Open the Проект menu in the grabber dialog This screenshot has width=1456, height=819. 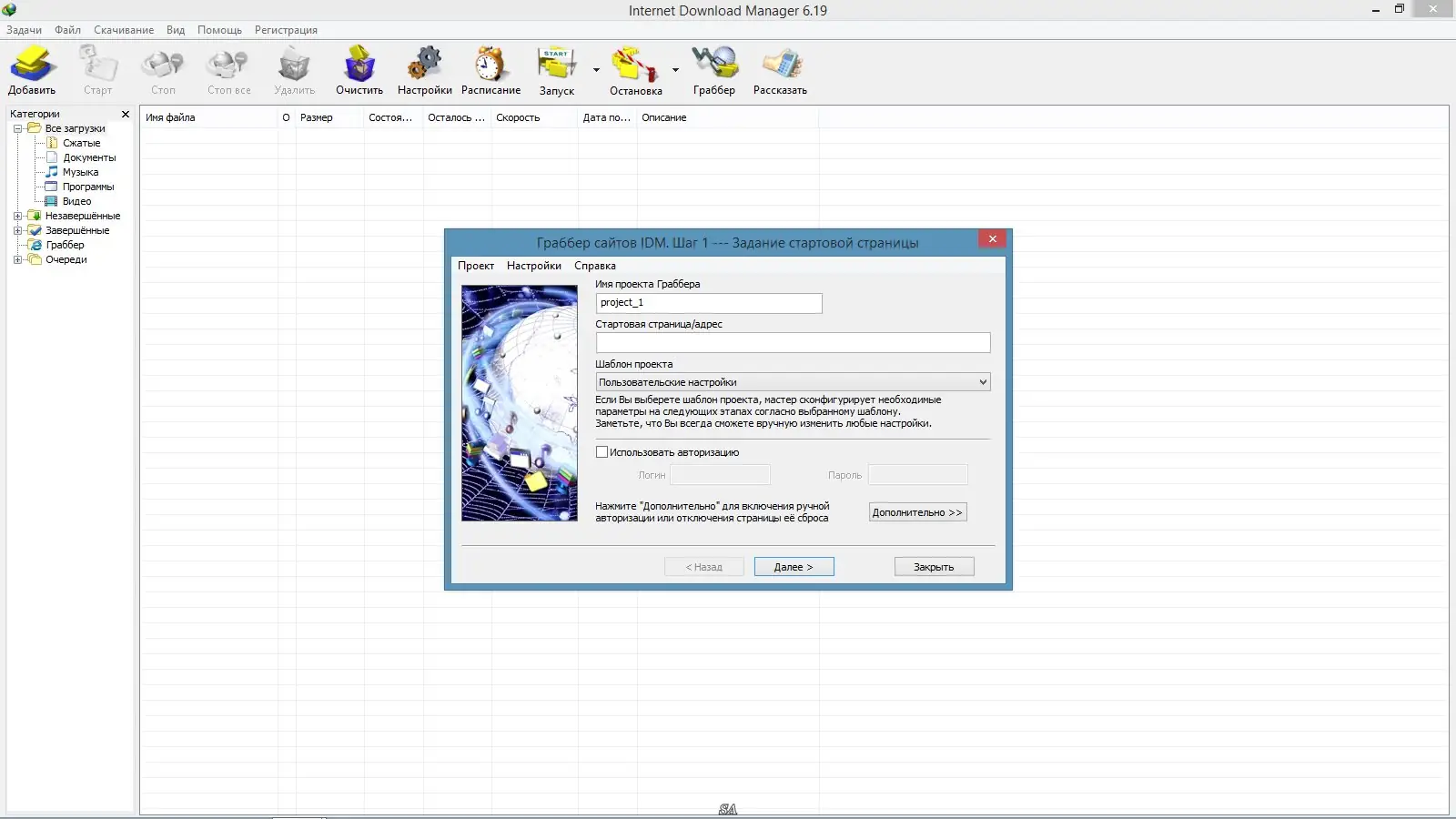point(477,266)
